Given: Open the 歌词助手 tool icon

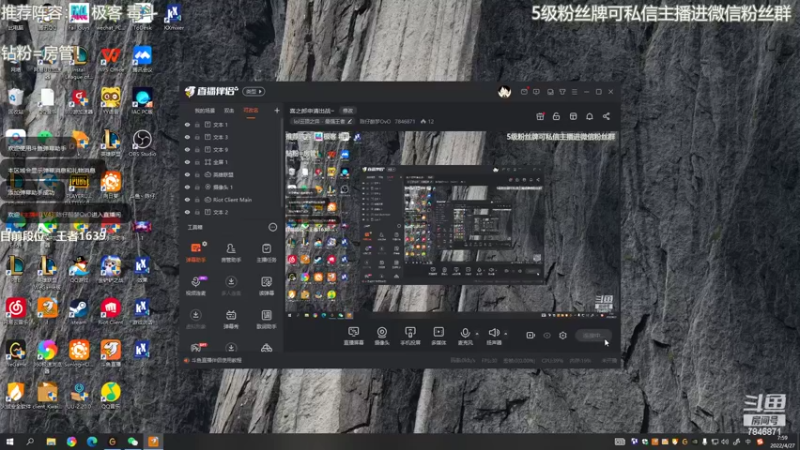Looking at the screenshot, I should [x=266, y=319].
